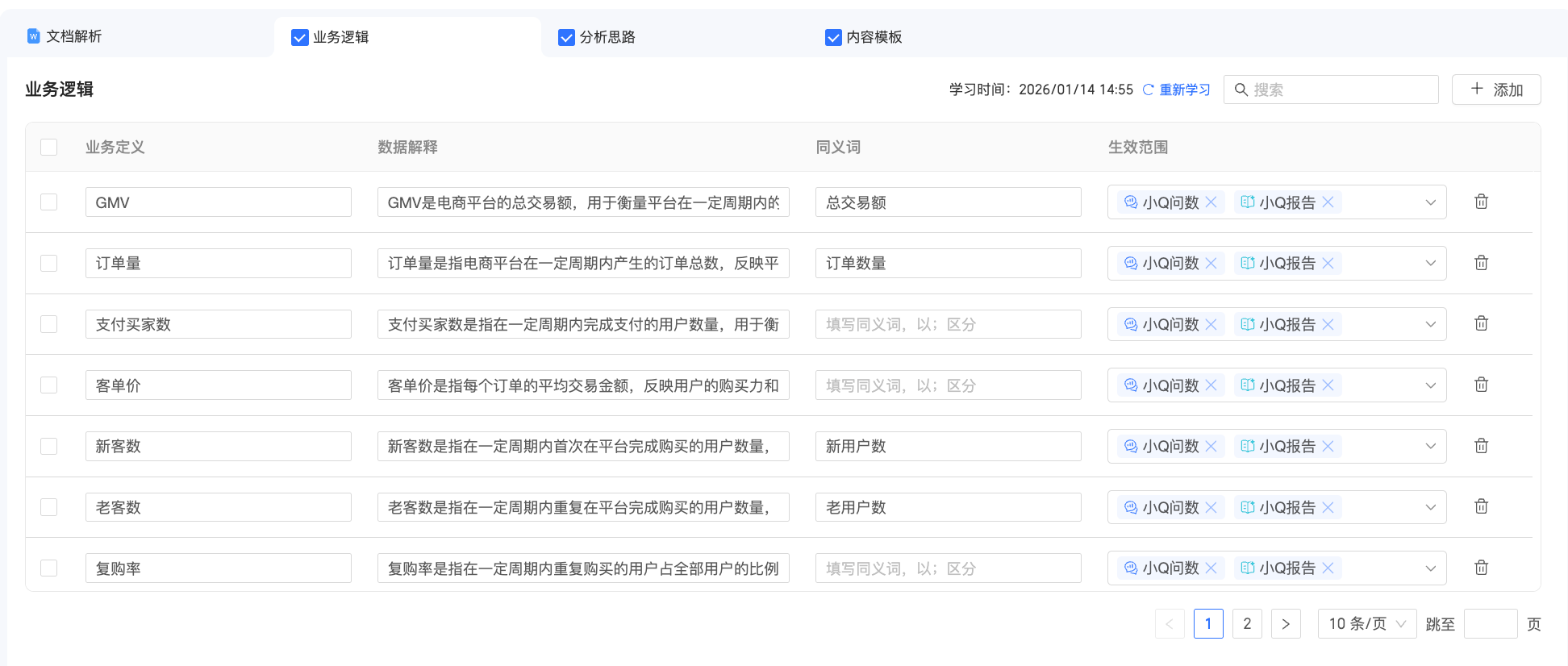Viewport: 1568px width, 666px height.
Task: Delete the 订单量 row with trash icon
Action: [1481, 263]
